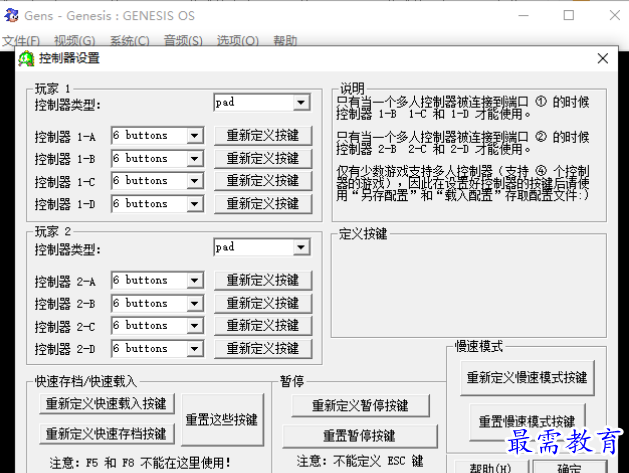Open the 帮助 menu

tap(285, 41)
